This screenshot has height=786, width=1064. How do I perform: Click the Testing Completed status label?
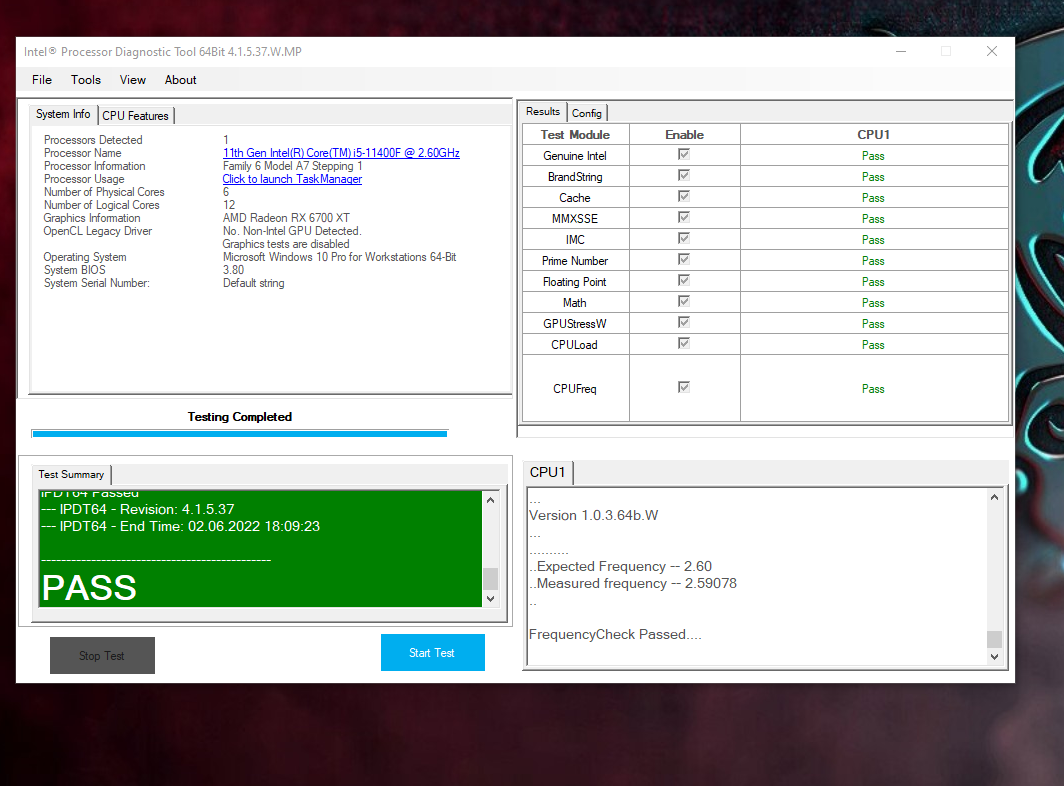pos(240,417)
